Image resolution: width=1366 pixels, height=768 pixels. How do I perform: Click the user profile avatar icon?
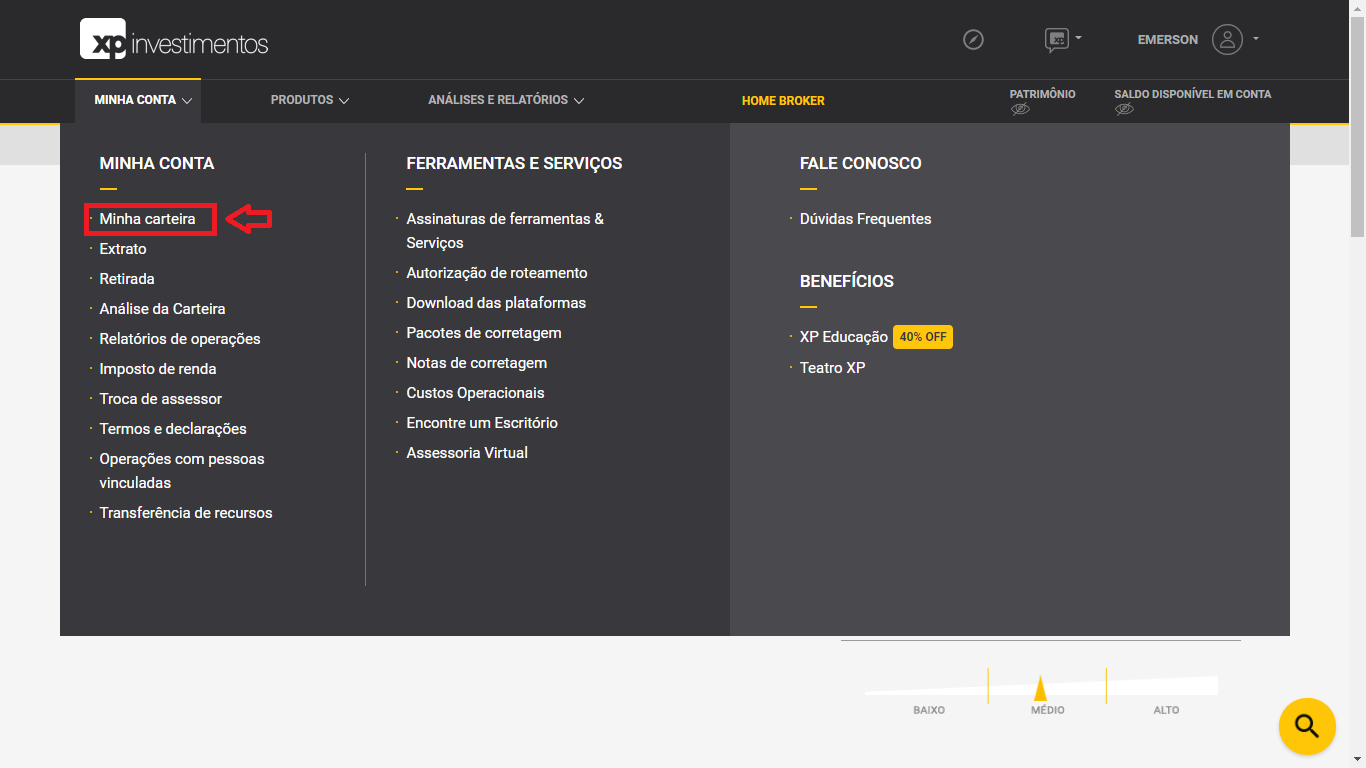[1227, 40]
